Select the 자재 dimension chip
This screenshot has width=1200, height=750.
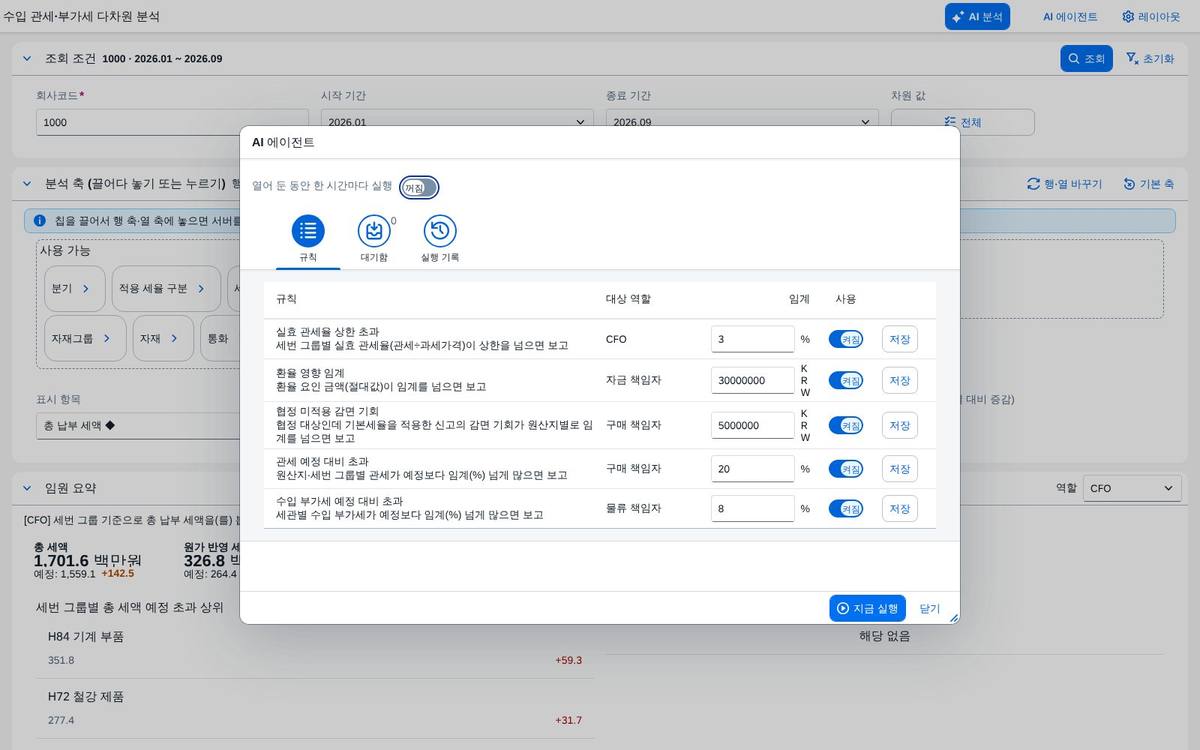[x=163, y=338]
